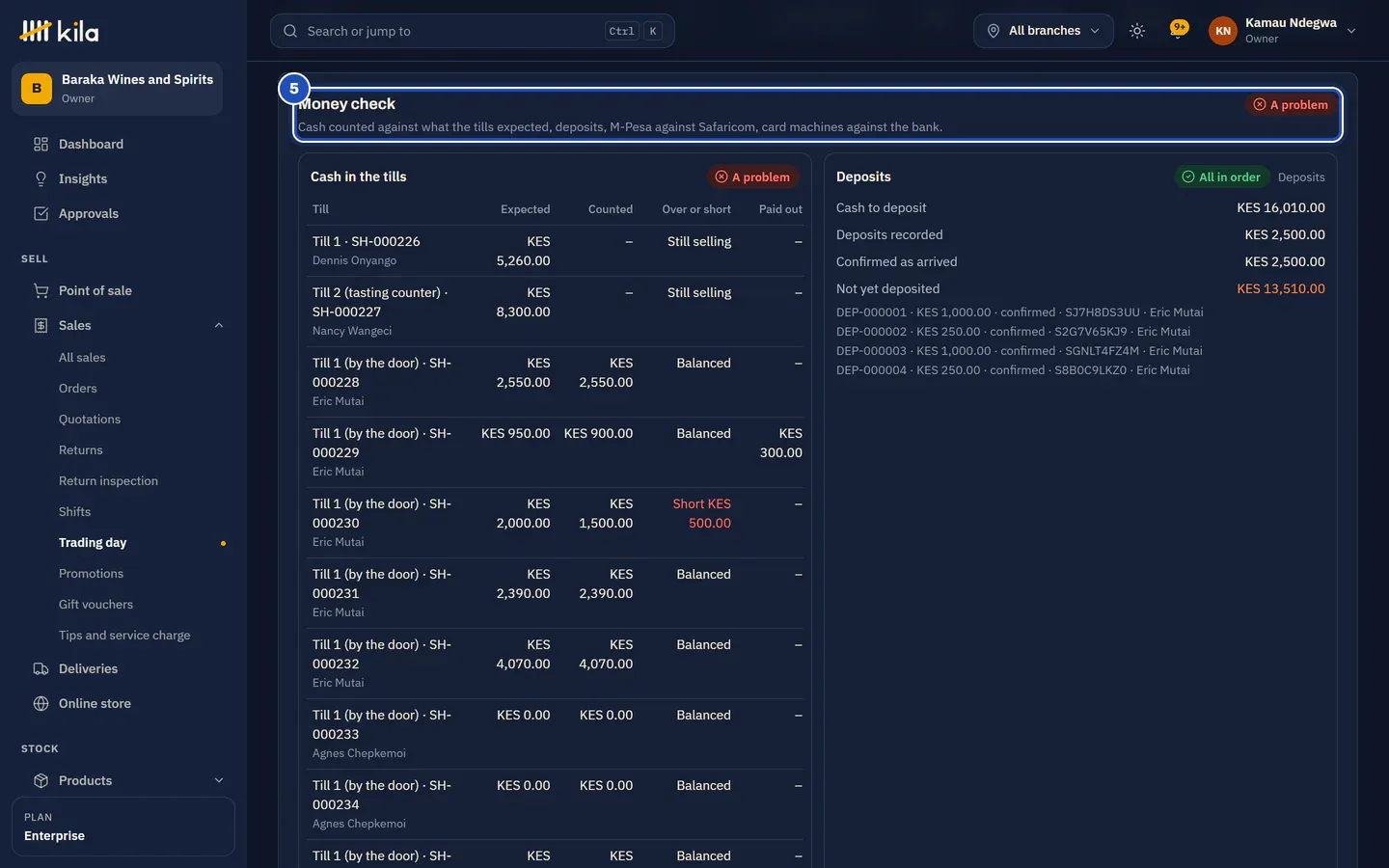Image resolution: width=1389 pixels, height=868 pixels.
Task: Click the Returns sidebar link
Action: click(x=80, y=450)
